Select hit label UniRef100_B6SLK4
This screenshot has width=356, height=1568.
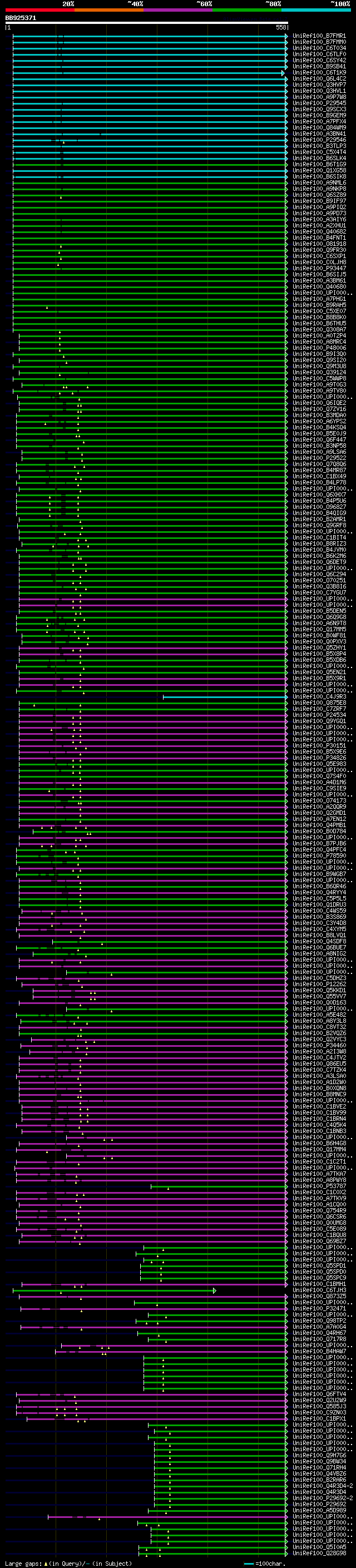[319, 159]
